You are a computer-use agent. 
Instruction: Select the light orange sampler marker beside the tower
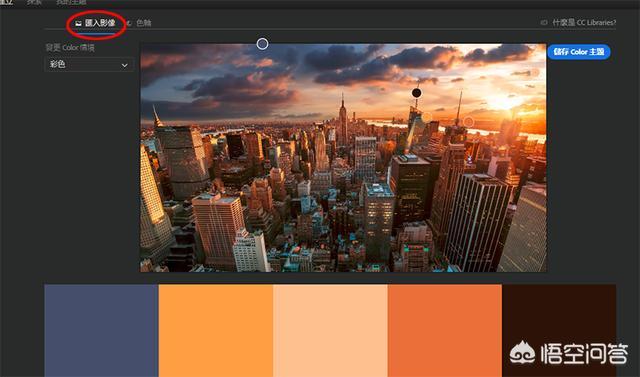(x=427, y=118)
